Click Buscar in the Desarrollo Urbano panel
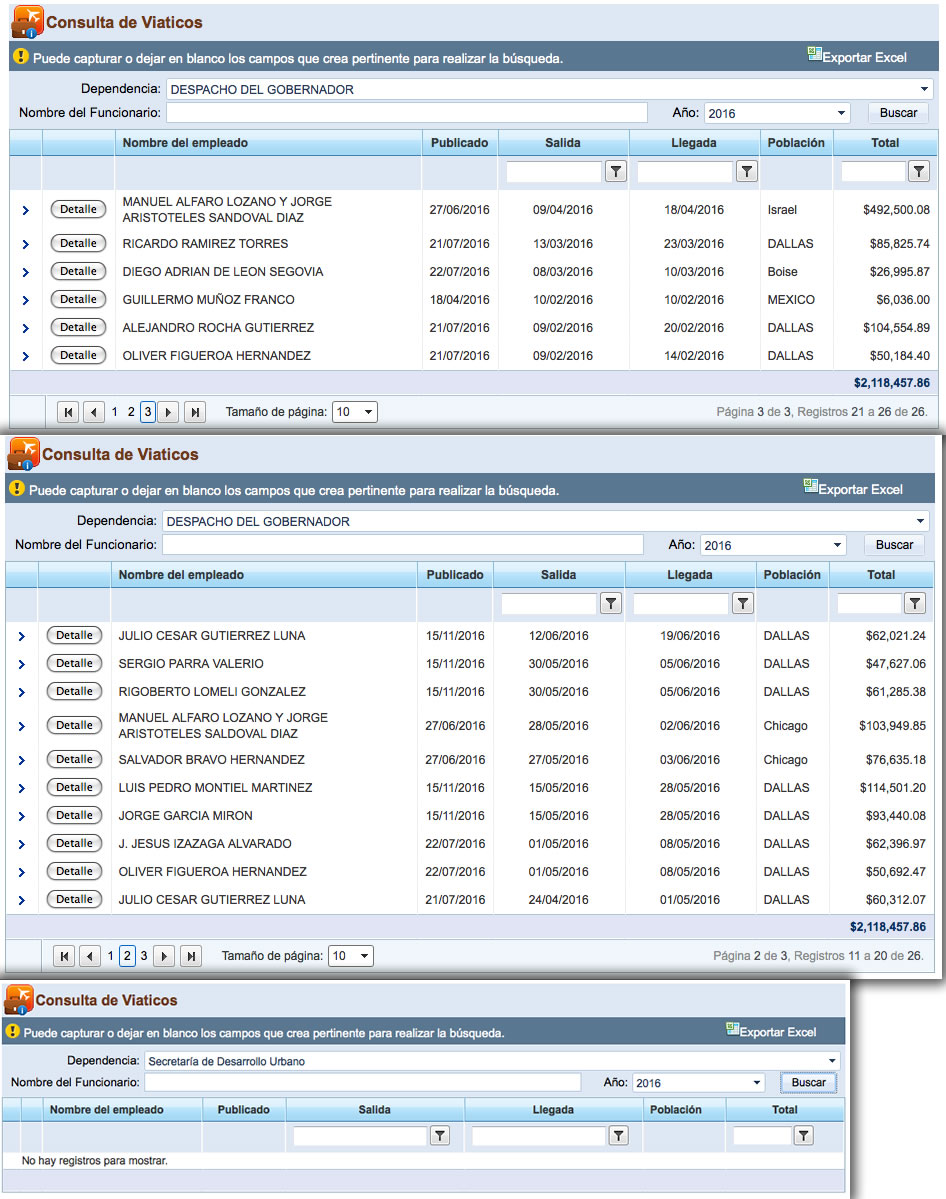 (x=808, y=1083)
